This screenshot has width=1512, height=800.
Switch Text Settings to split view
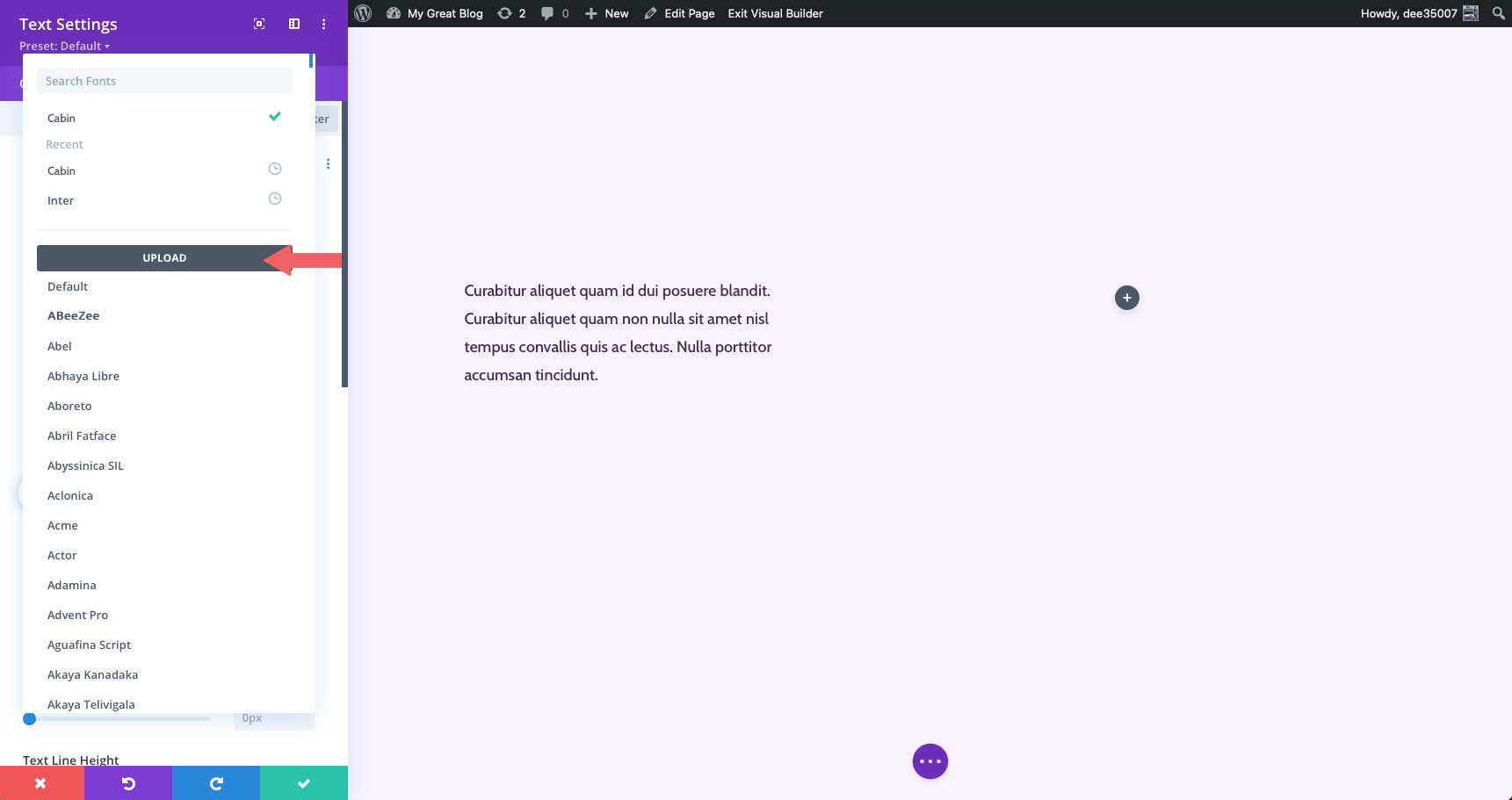(x=293, y=24)
